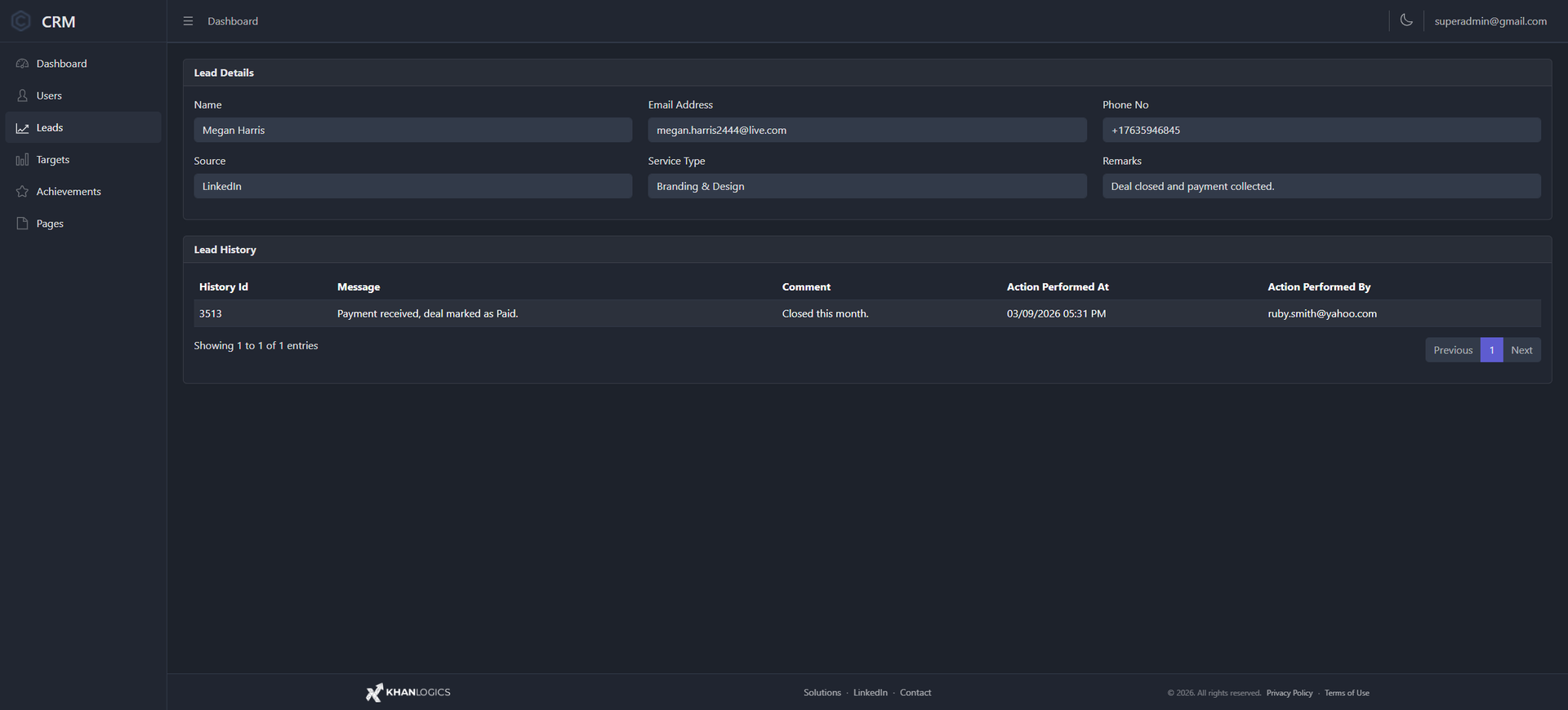Image resolution: width=1568 pixels, height=710 pixels.
Task: Go to the Targets section
Action: (83, 160)
